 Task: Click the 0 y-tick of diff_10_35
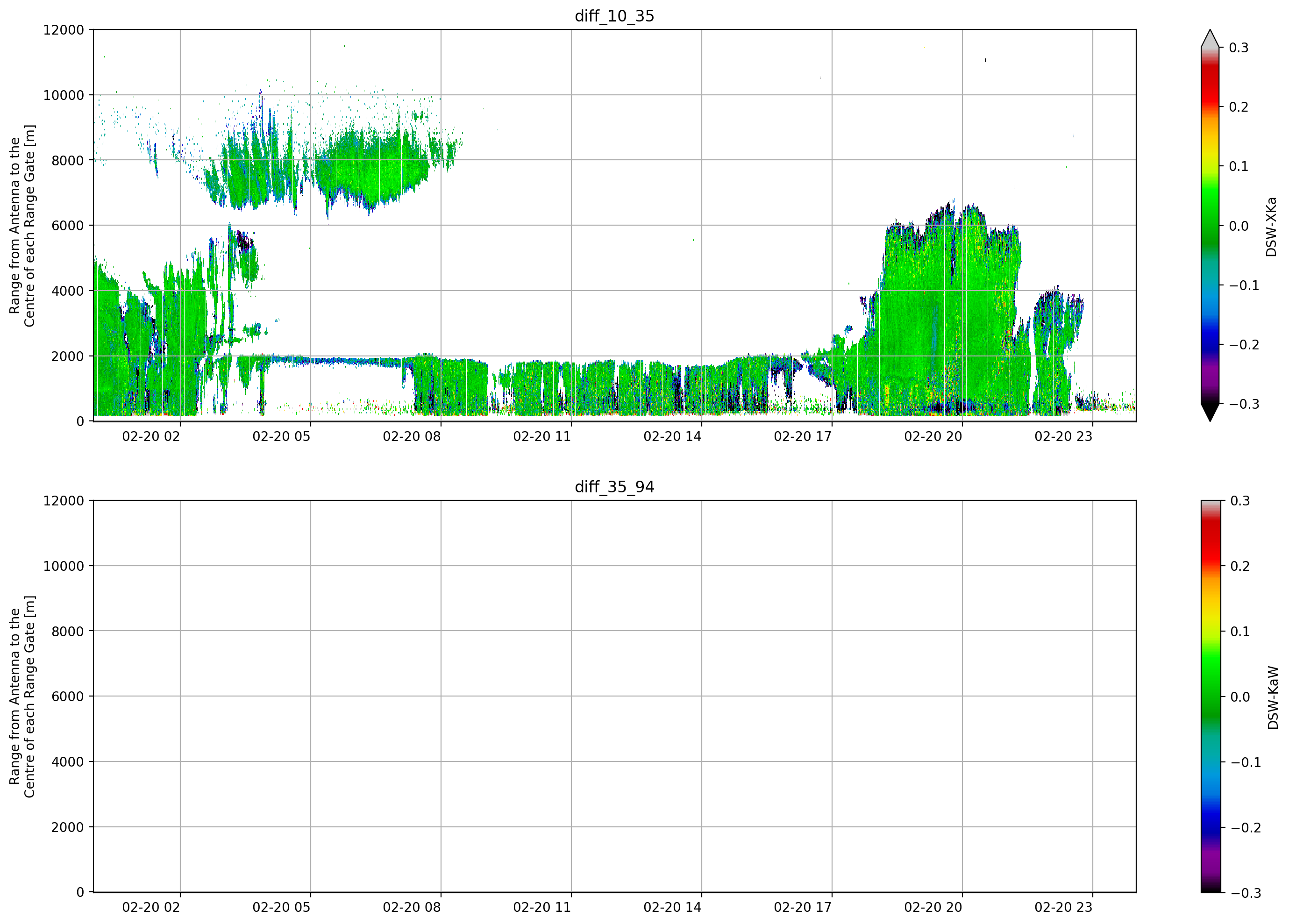80,422
